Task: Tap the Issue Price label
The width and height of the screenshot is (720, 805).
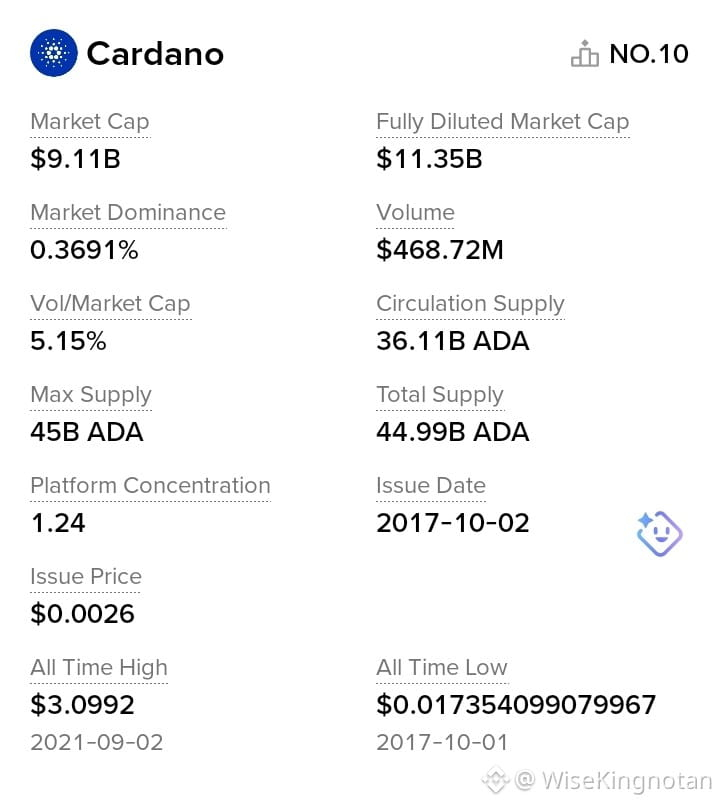Action: 86,577
